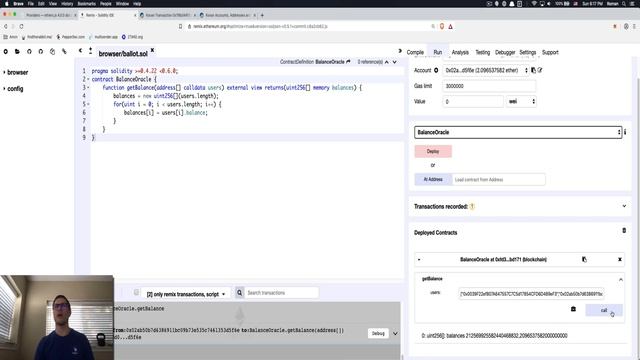The width and height of the screenshot is (640, 360).
Task: Click the browser reload button
Action: tap(21, 26)
